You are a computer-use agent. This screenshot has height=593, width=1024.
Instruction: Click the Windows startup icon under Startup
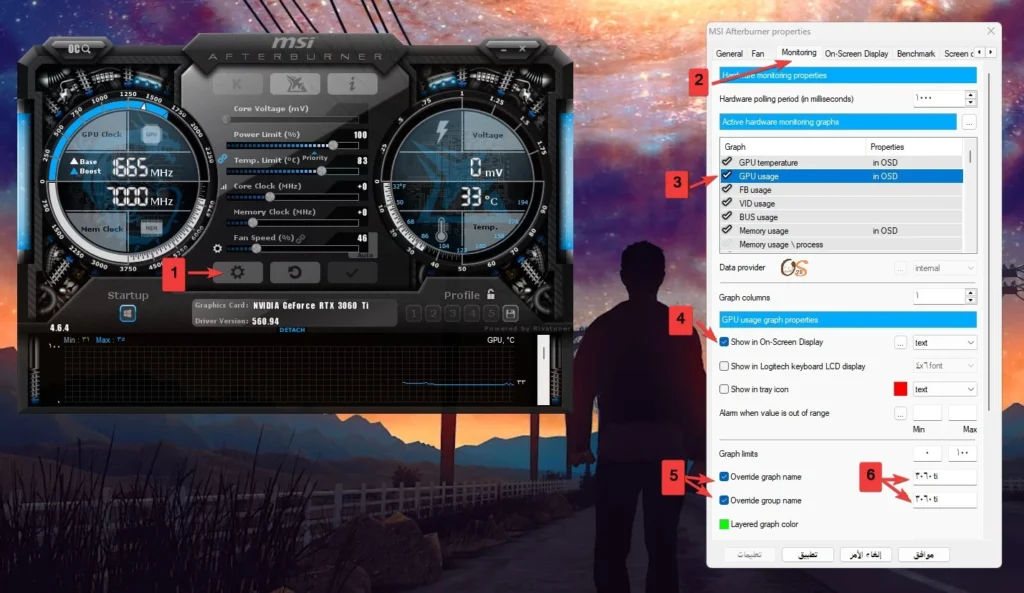128,313
